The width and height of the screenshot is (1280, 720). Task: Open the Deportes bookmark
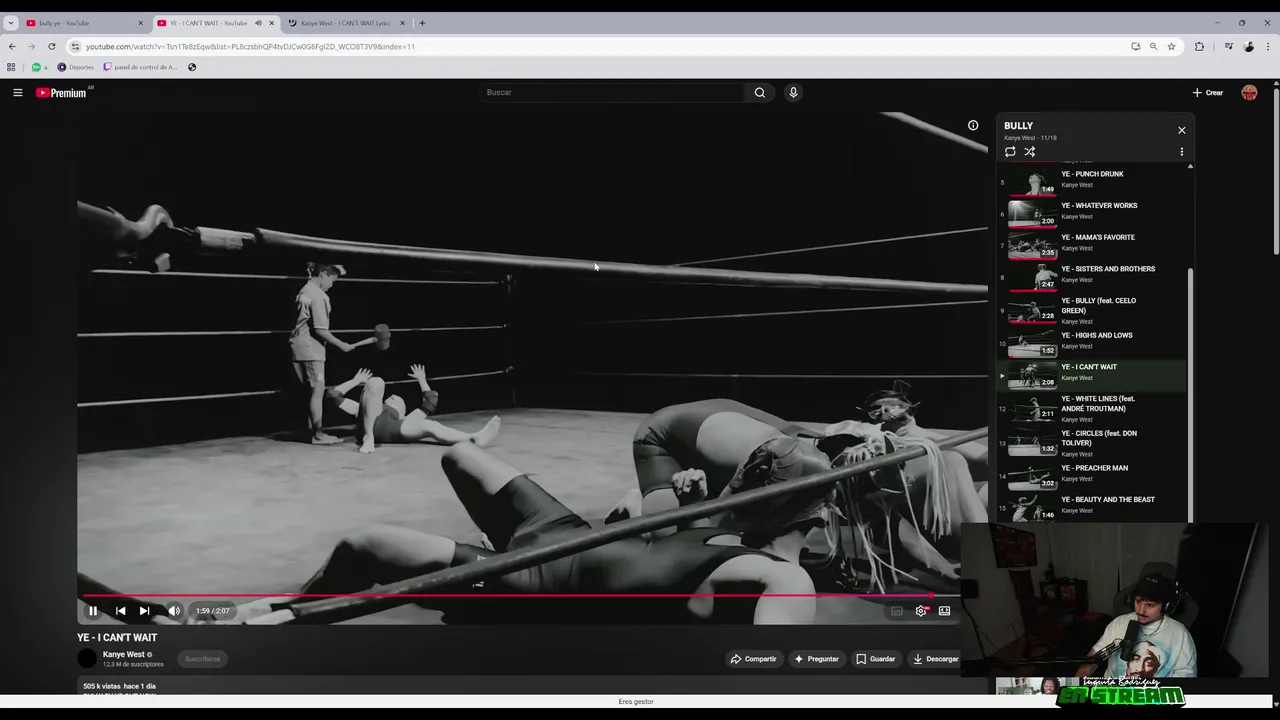click(x=76, y=67)
